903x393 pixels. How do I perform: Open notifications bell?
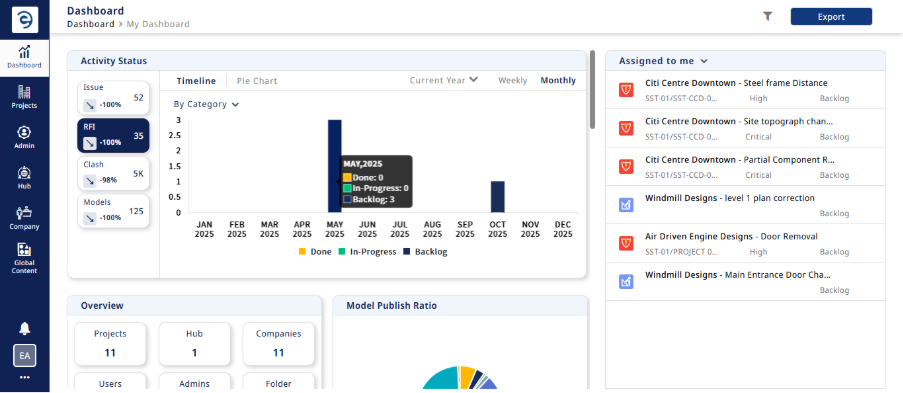24,328
